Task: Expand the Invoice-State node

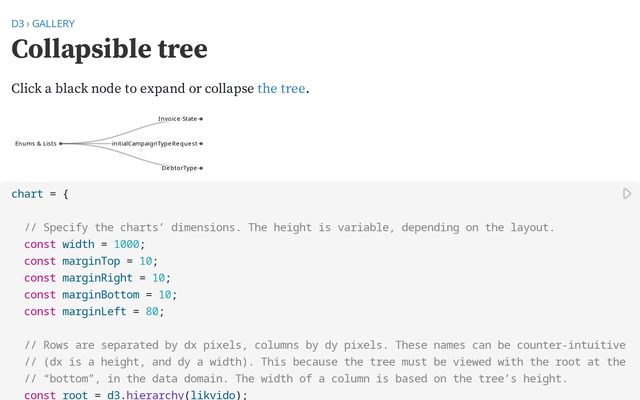Action: point(201,119)
